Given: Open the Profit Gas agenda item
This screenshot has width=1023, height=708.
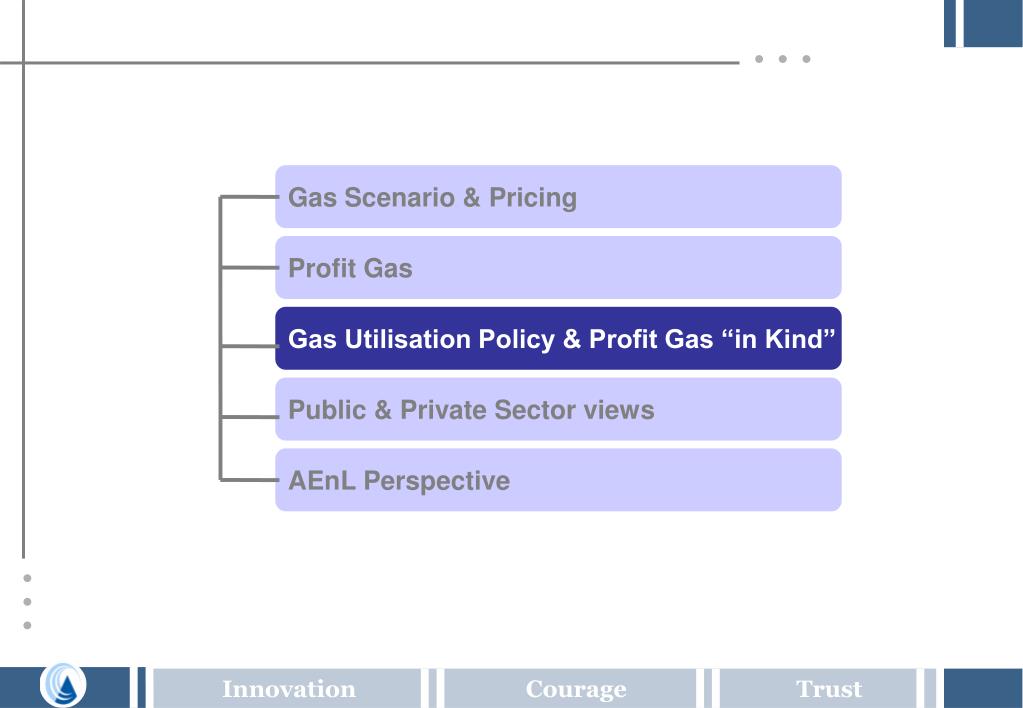Looking at the screenshot, I should pos(558,268).
